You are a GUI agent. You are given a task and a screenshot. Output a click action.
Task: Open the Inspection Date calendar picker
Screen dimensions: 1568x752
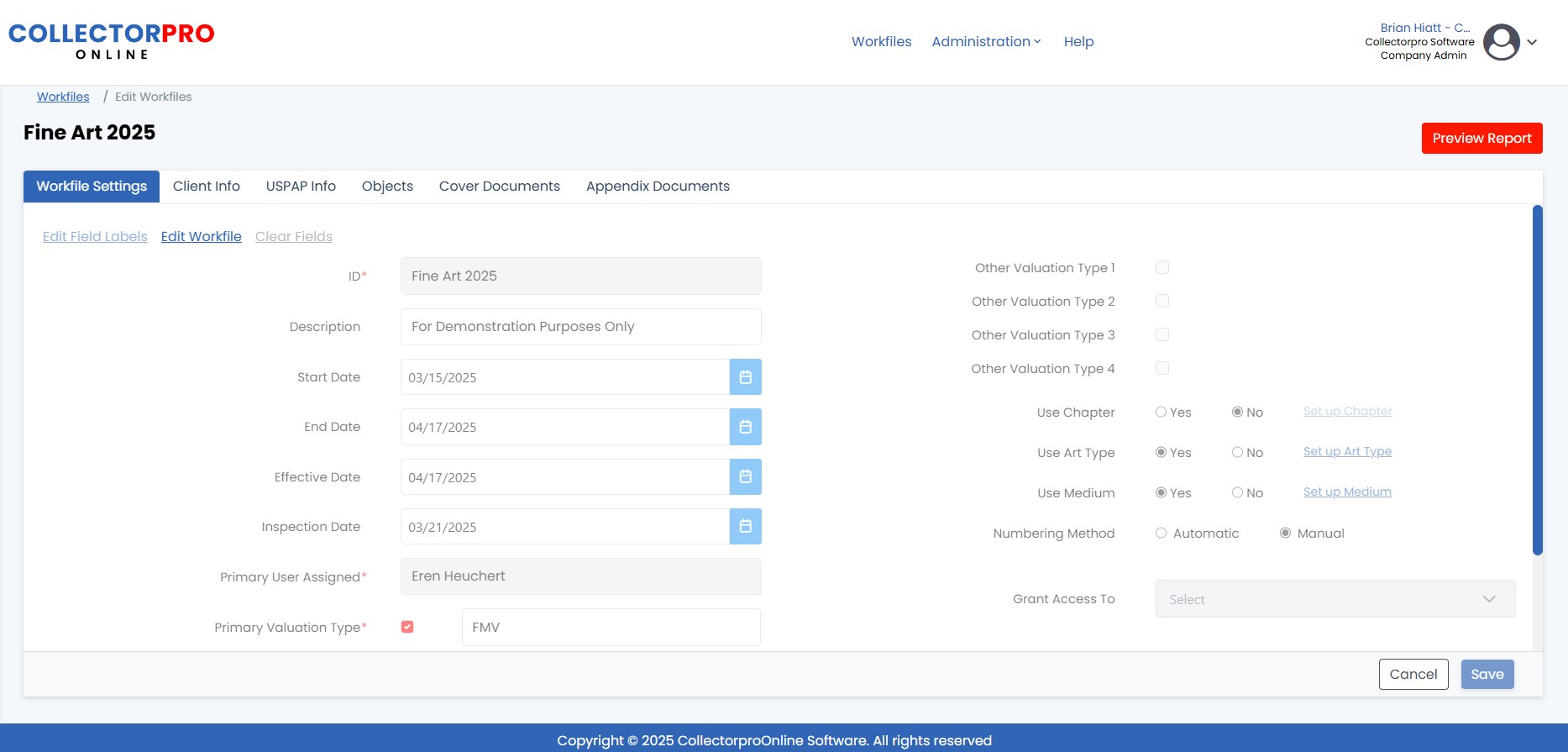click(745, 527)
